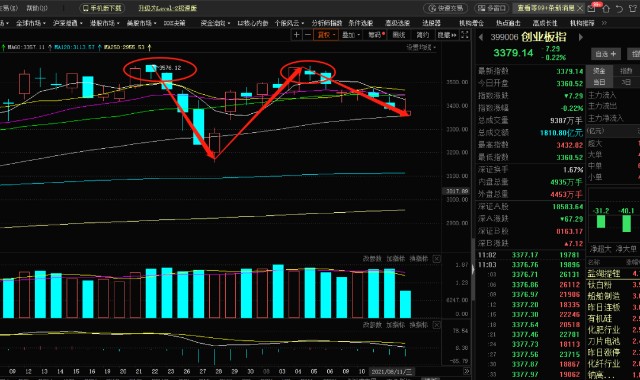
Task: Toggle the 画线 drawing tools button
Action: pos(399,35)
